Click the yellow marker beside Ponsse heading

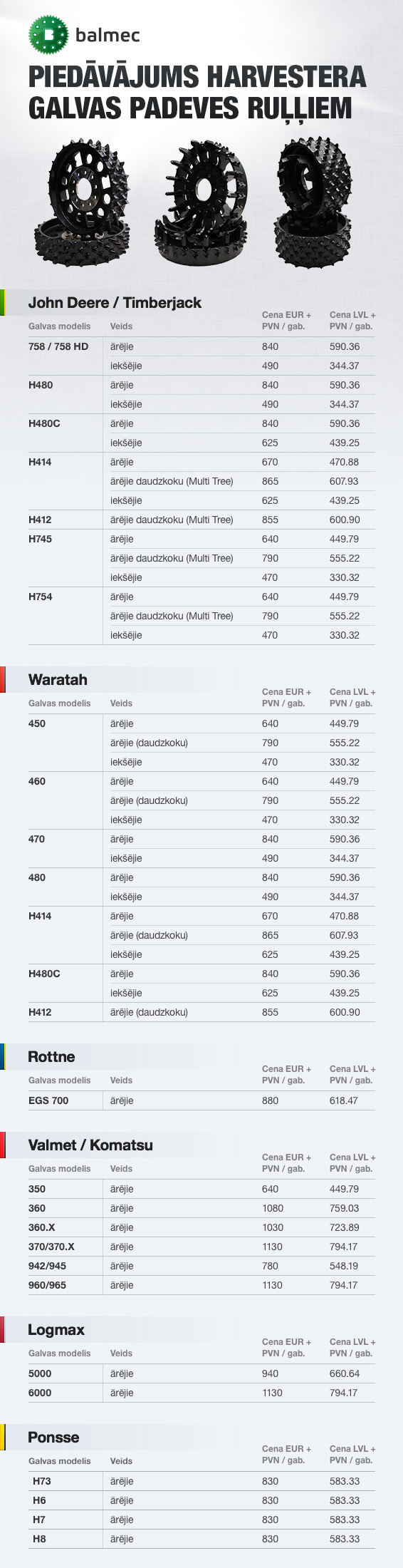click(3, 1437)
